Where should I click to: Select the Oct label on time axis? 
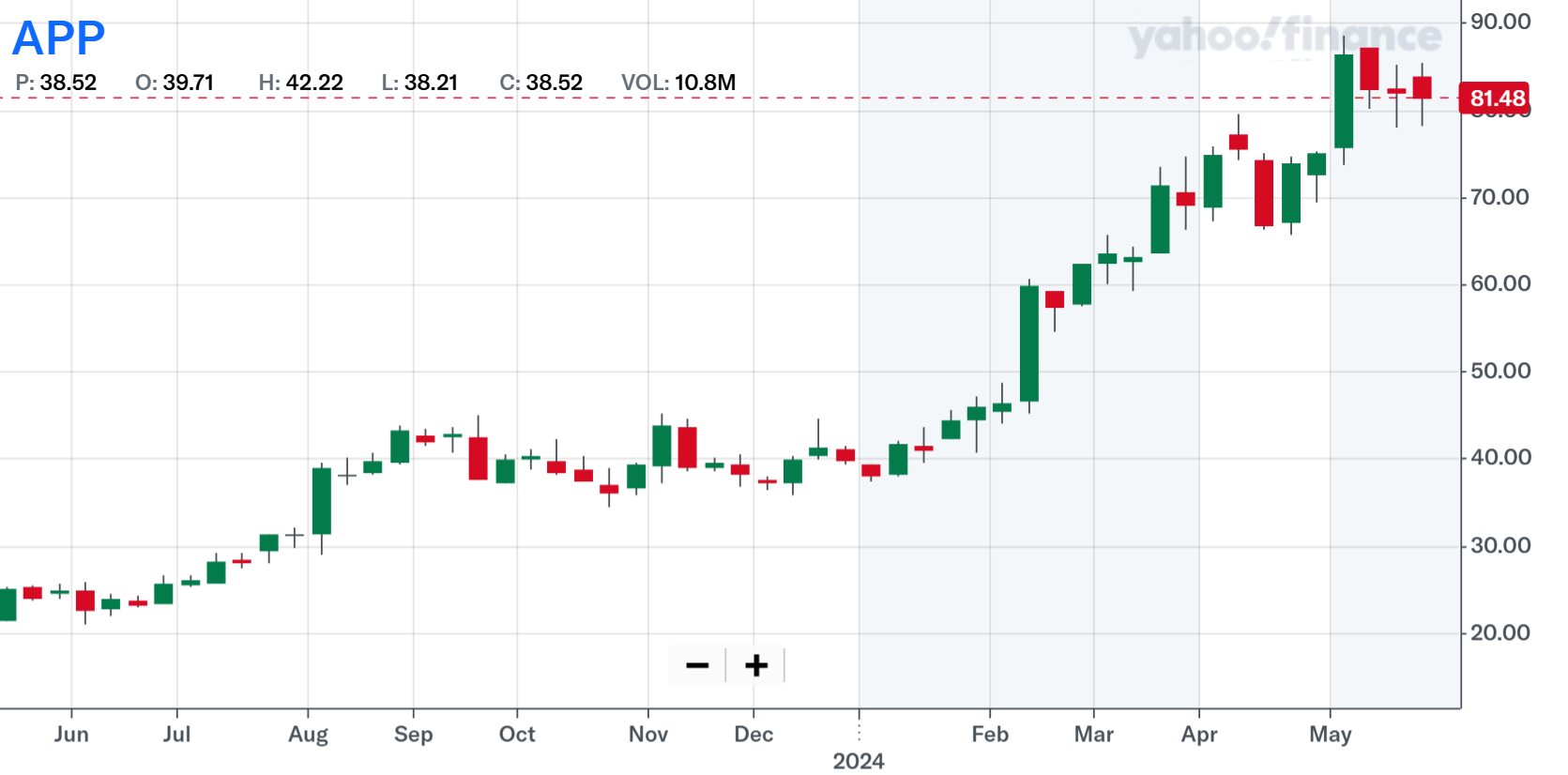pos(517,734)
